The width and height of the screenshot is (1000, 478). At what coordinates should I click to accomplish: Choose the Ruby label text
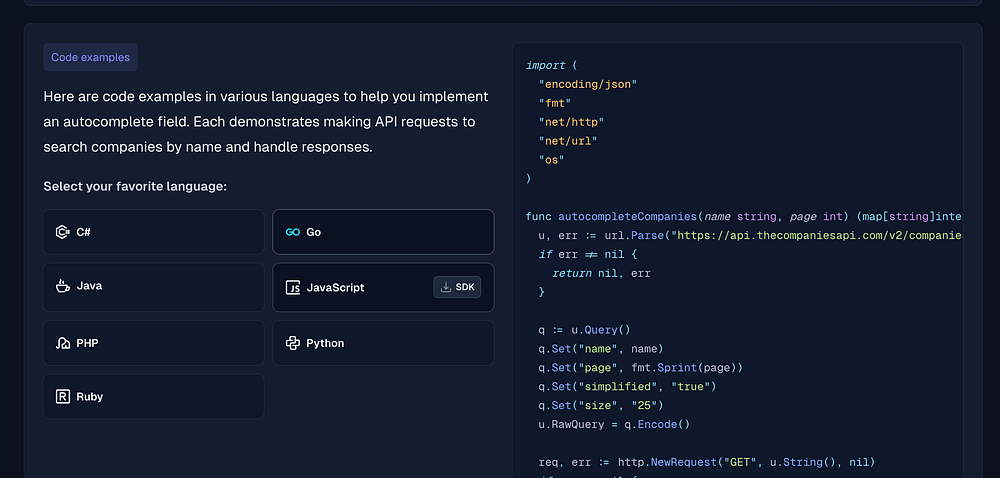[90, 397]
